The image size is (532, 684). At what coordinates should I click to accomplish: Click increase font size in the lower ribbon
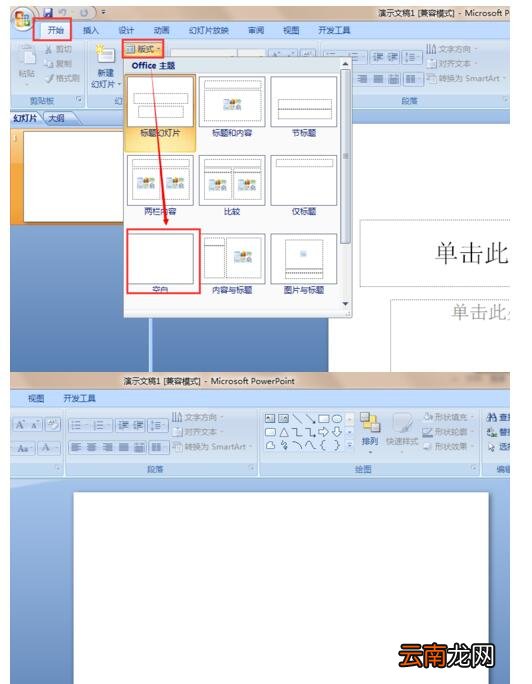[20, 424]
